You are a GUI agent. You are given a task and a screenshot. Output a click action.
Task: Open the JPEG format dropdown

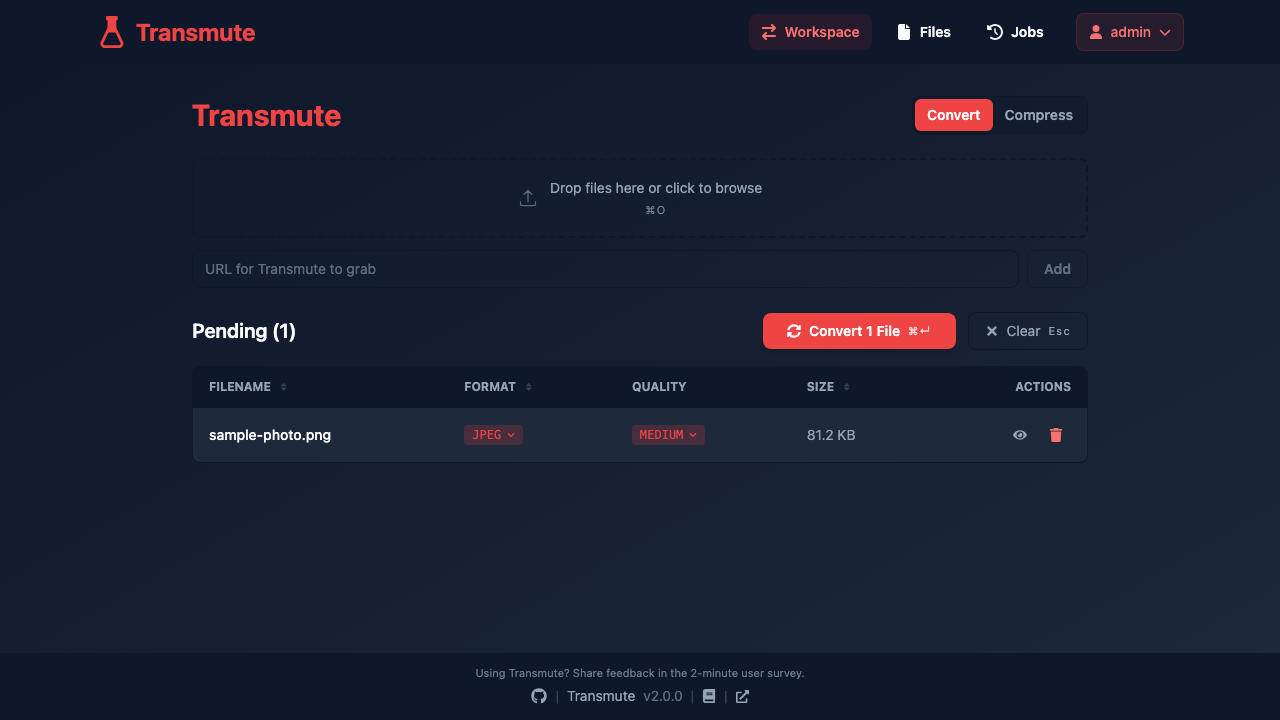493,435
